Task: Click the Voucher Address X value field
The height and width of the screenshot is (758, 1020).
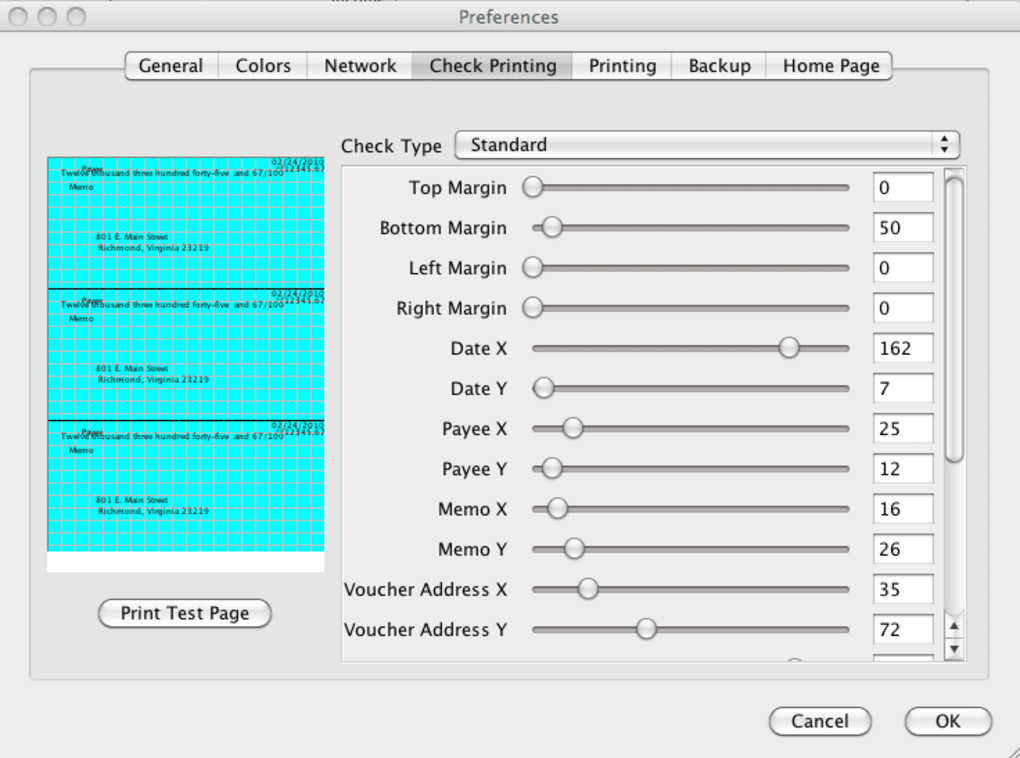Action: point(903,589)
